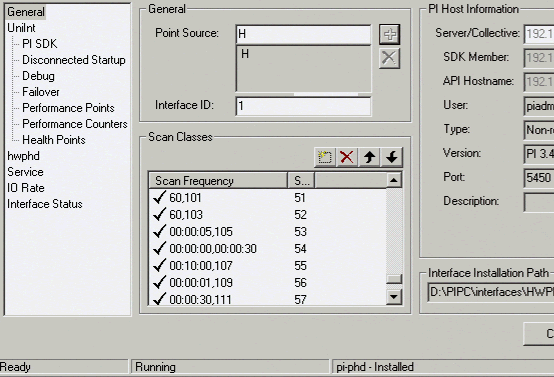Toggle checkmark for scan class 00:00:01,109

coord(160,282)
